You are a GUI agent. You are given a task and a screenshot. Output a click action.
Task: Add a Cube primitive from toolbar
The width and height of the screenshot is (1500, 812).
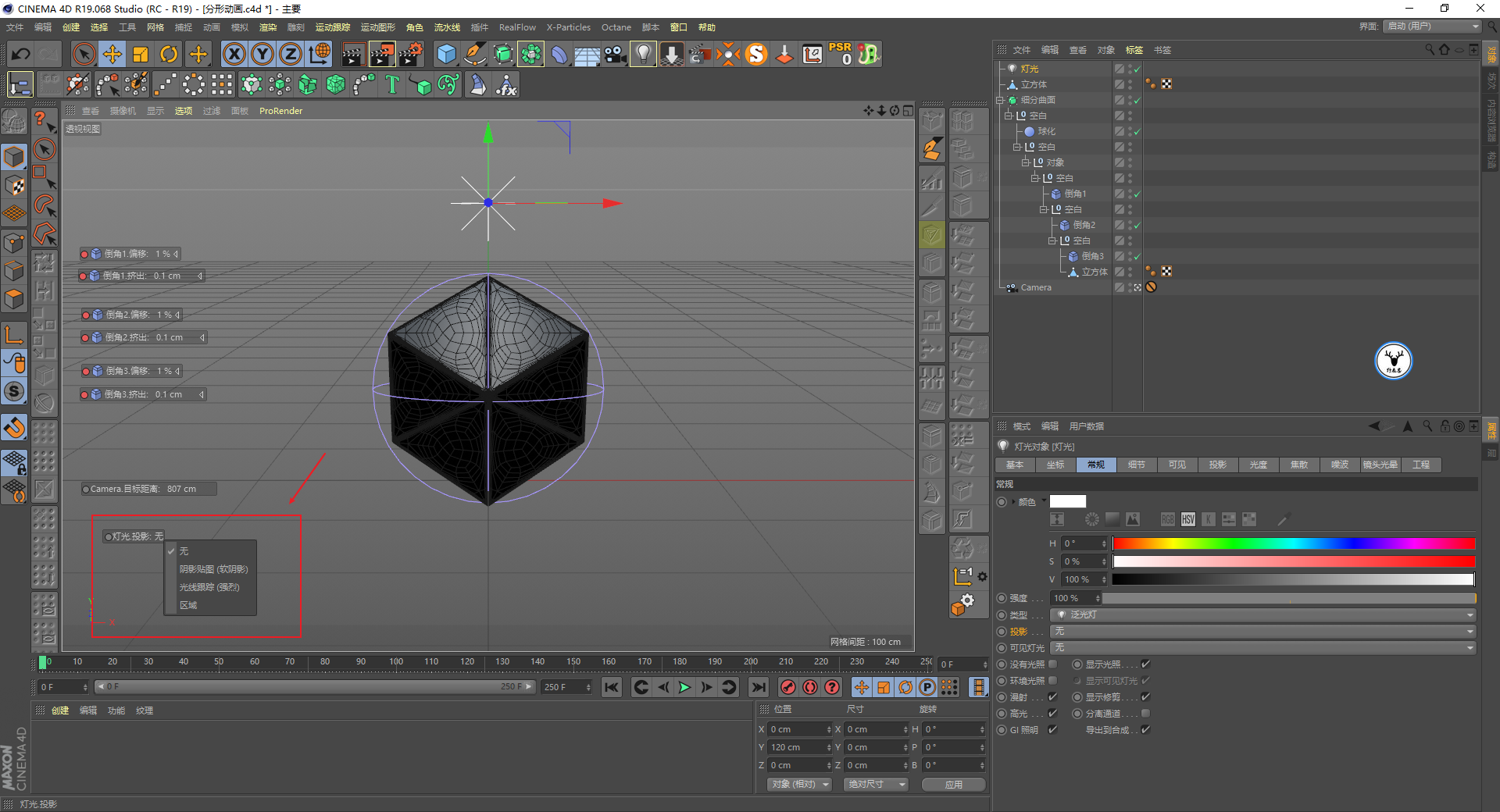446,54
